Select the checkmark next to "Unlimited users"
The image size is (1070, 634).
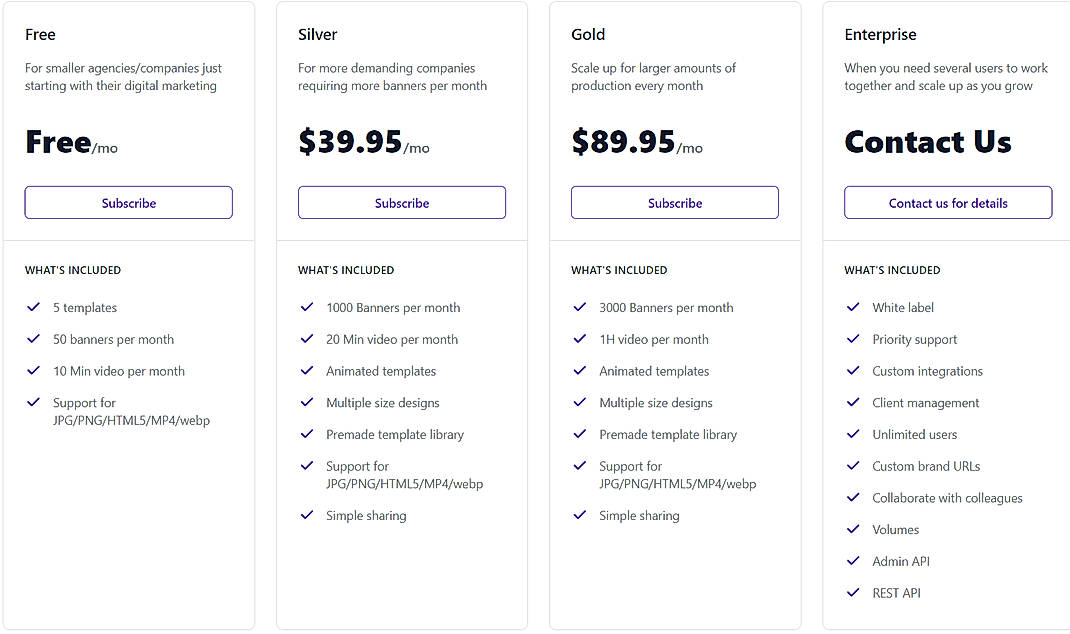852,434
